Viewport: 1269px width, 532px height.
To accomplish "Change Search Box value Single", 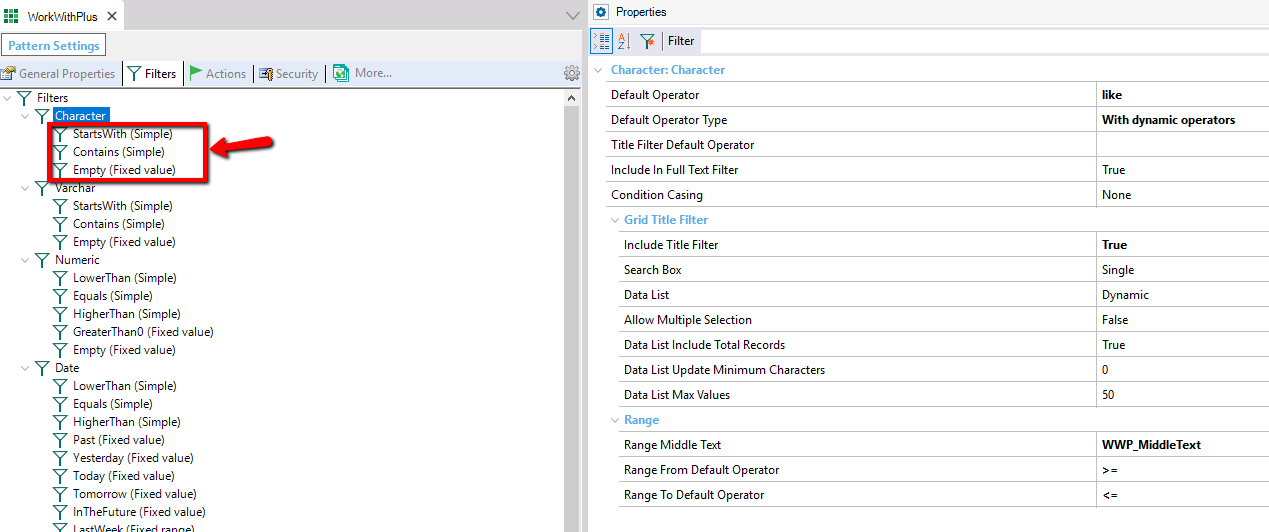I will [1182, 270].
